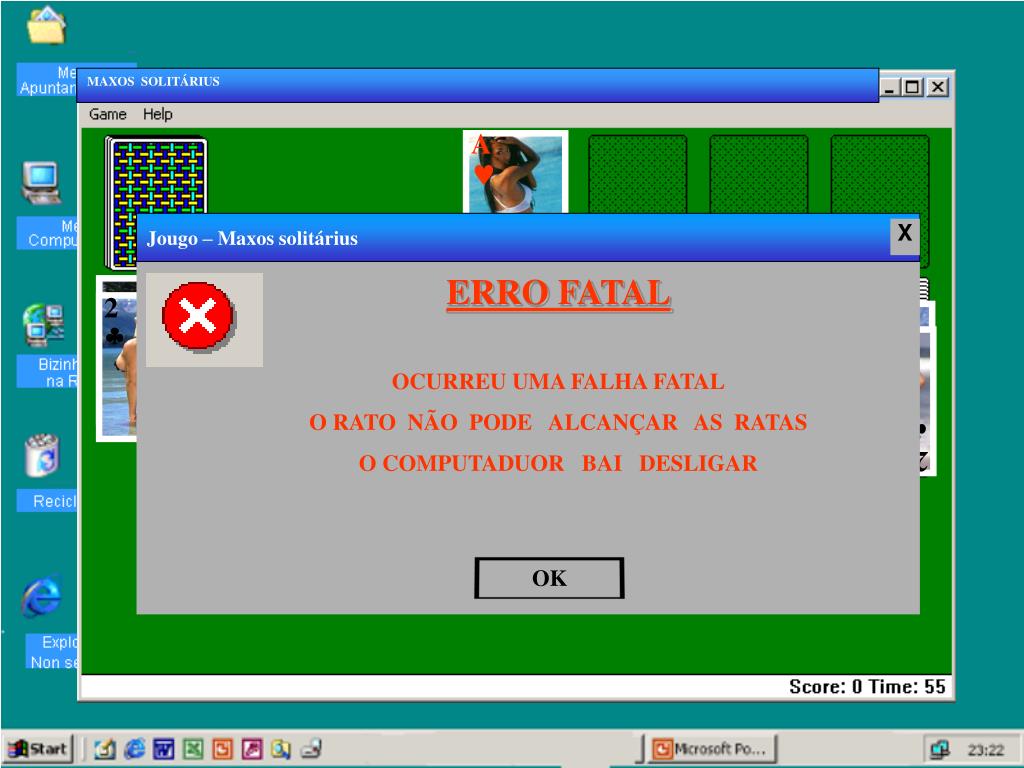Launch Excel from the quick launch bar
Screen dimensions: 1024x768
click(x=193, y=749)
